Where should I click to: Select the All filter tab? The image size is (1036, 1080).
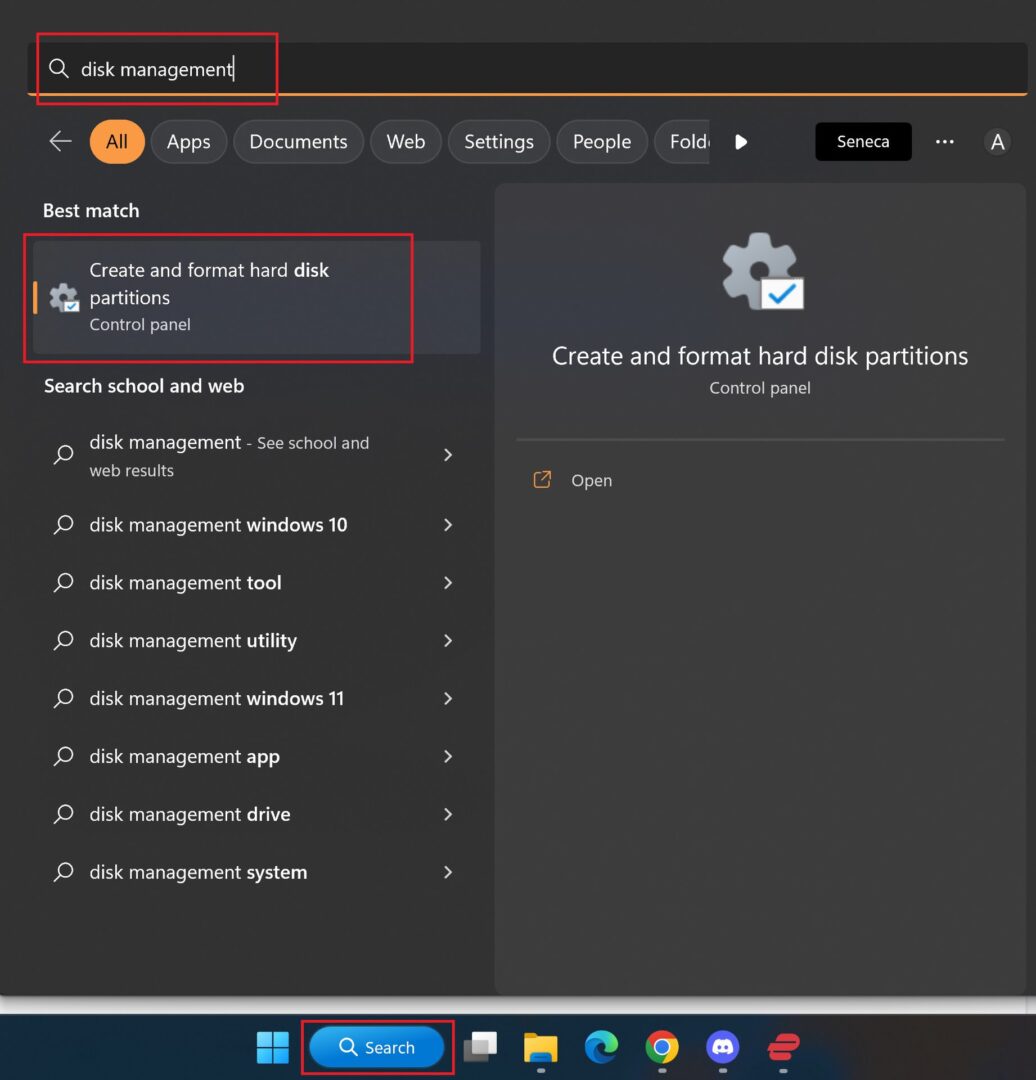[x=116, y=141]
